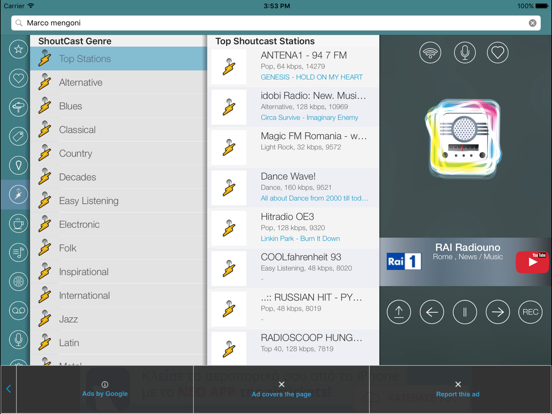Select Top Stations genre

(x=118, y=58)
